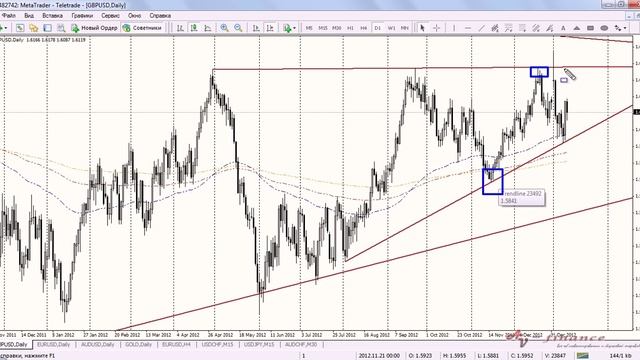The height and width of the screenshot is (360, 640).
Task: Select the D1 timeframe
Action: (x=378, y=28)
